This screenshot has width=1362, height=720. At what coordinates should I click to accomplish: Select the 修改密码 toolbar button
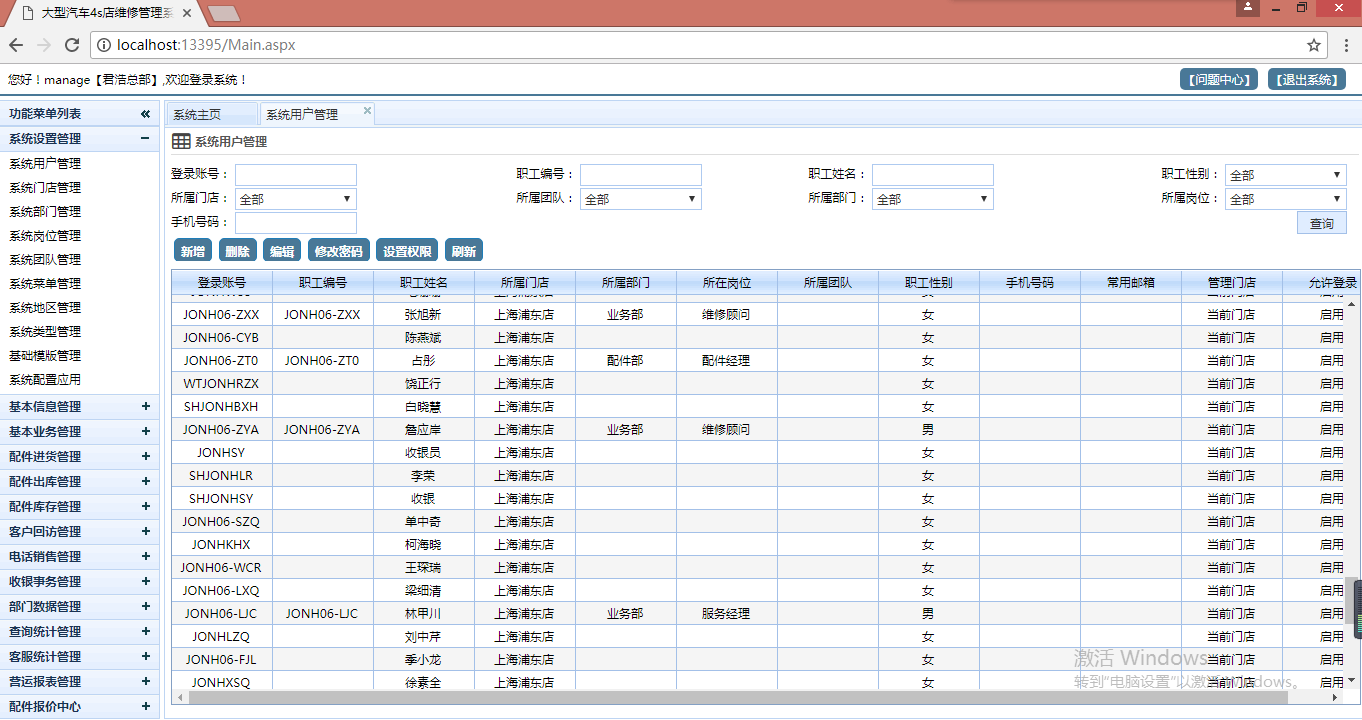338,250
